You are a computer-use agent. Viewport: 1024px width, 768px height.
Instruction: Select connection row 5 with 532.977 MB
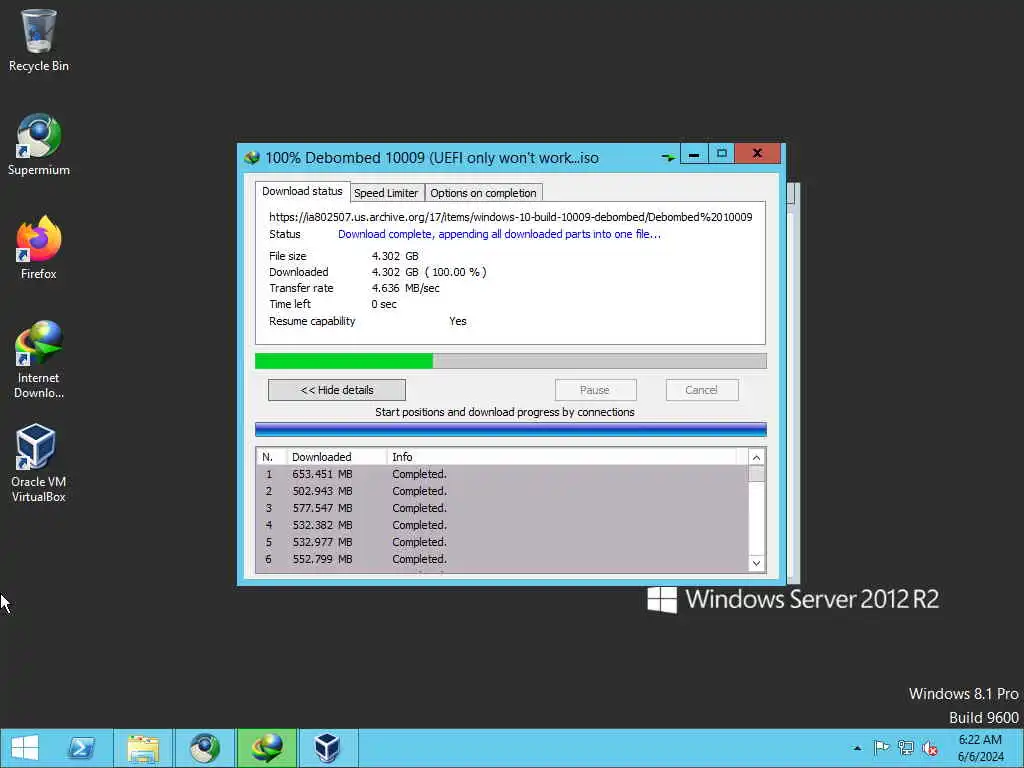[x=502, y=542]
